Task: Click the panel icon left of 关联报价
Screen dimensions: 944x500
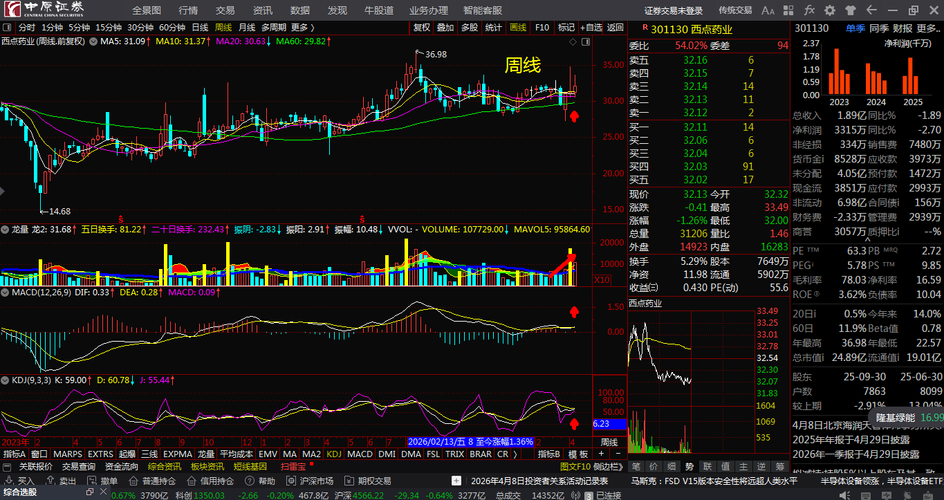Action: pos(7,466)
